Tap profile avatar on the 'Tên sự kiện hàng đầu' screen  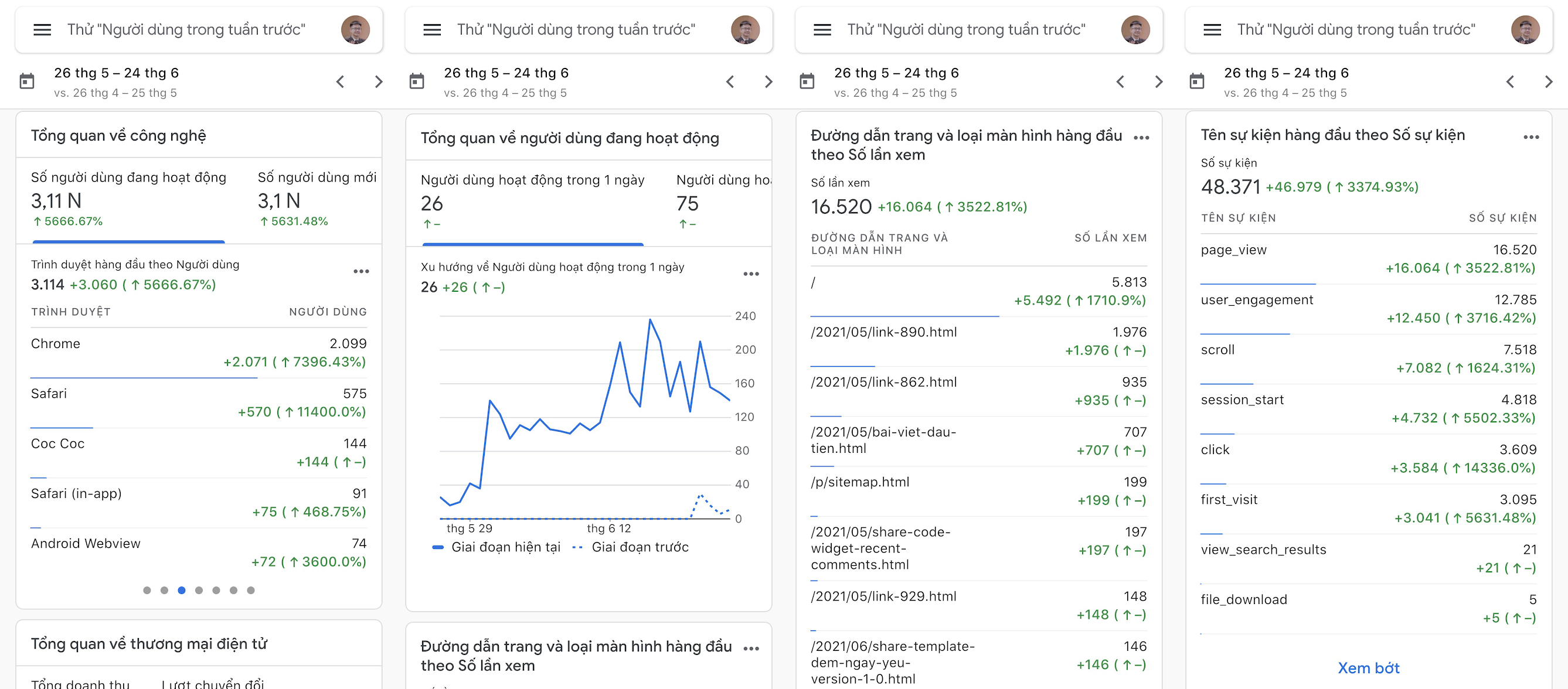pyautogui.click(x=1526, y=29)
